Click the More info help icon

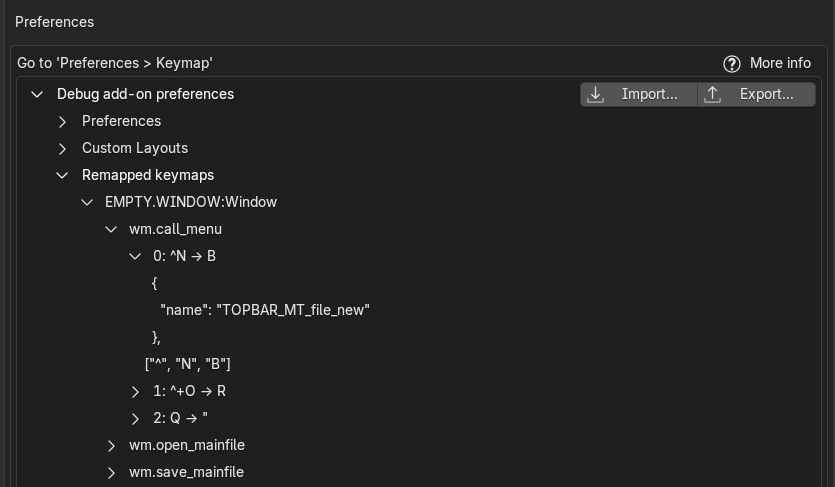(732, 64)
